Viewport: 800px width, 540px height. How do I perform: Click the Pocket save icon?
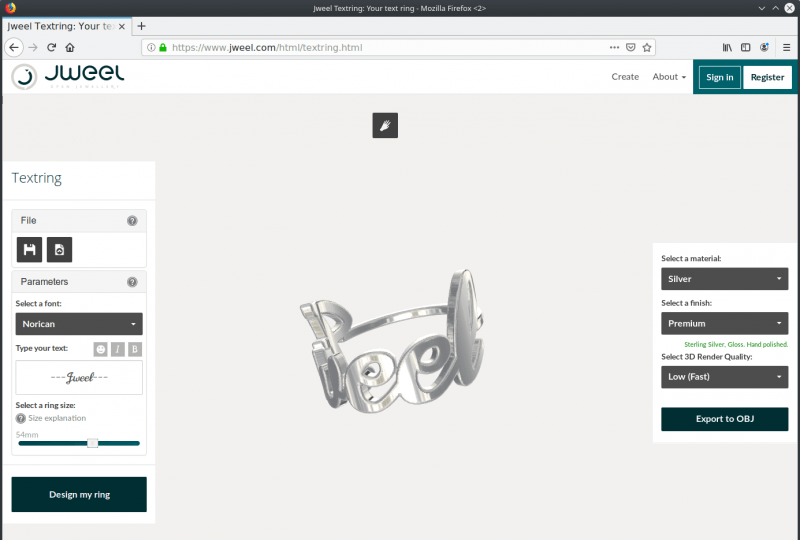pos(631,47)
